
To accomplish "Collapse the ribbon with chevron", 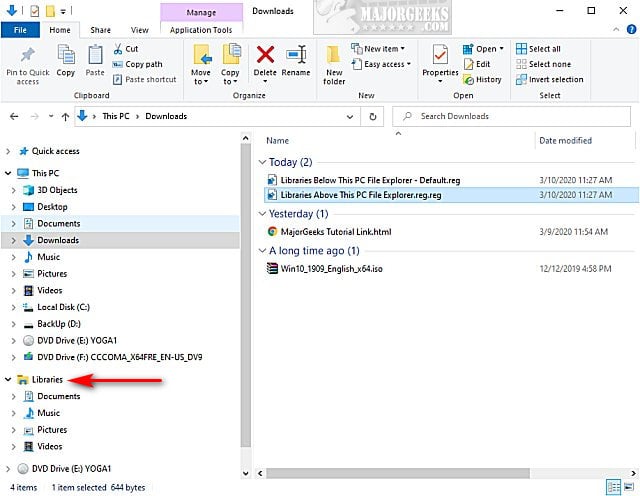I will 616,29.
